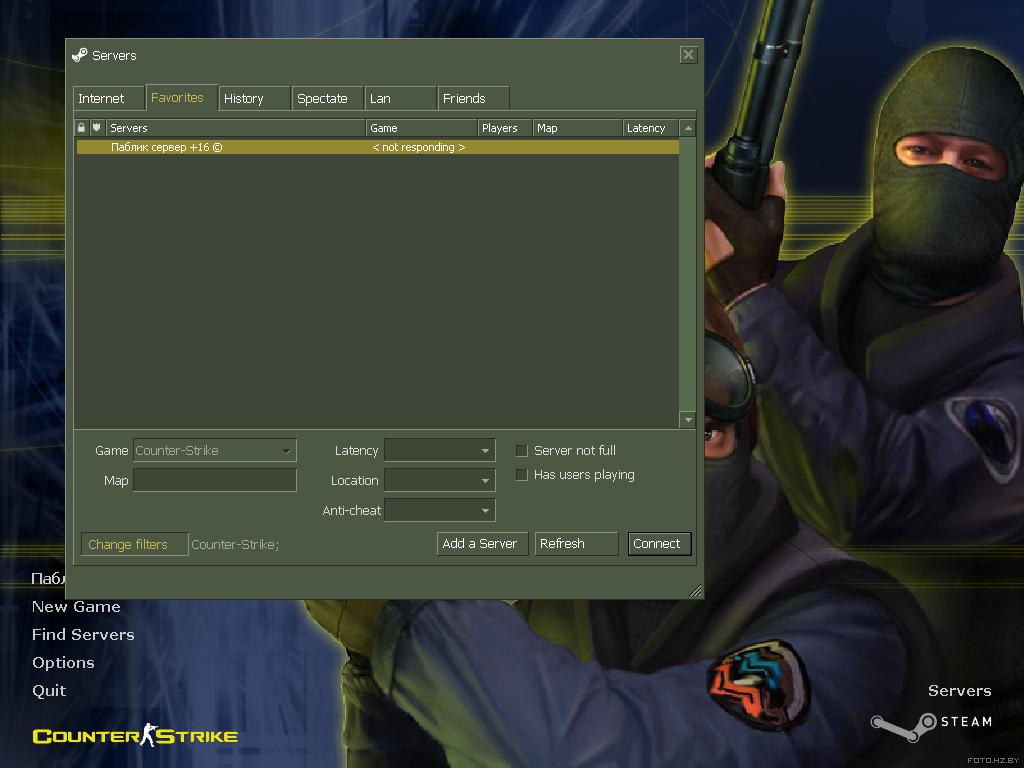Click Add a Server button
The width and height of the screenshot is (1024, 768).
click(x=482, y=543)
